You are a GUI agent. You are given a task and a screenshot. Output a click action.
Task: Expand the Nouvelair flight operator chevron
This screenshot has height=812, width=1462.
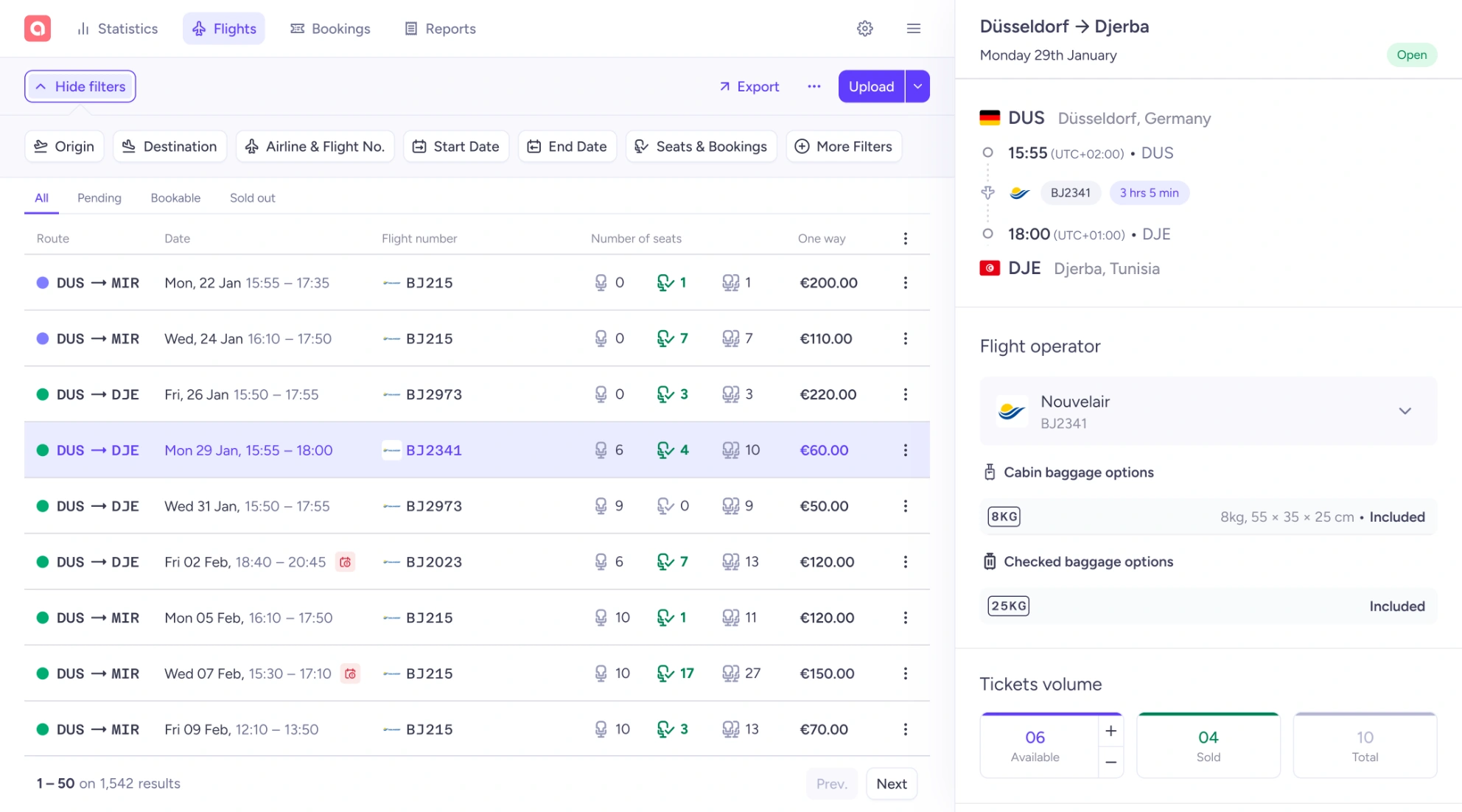click(x=1405, y=411)
